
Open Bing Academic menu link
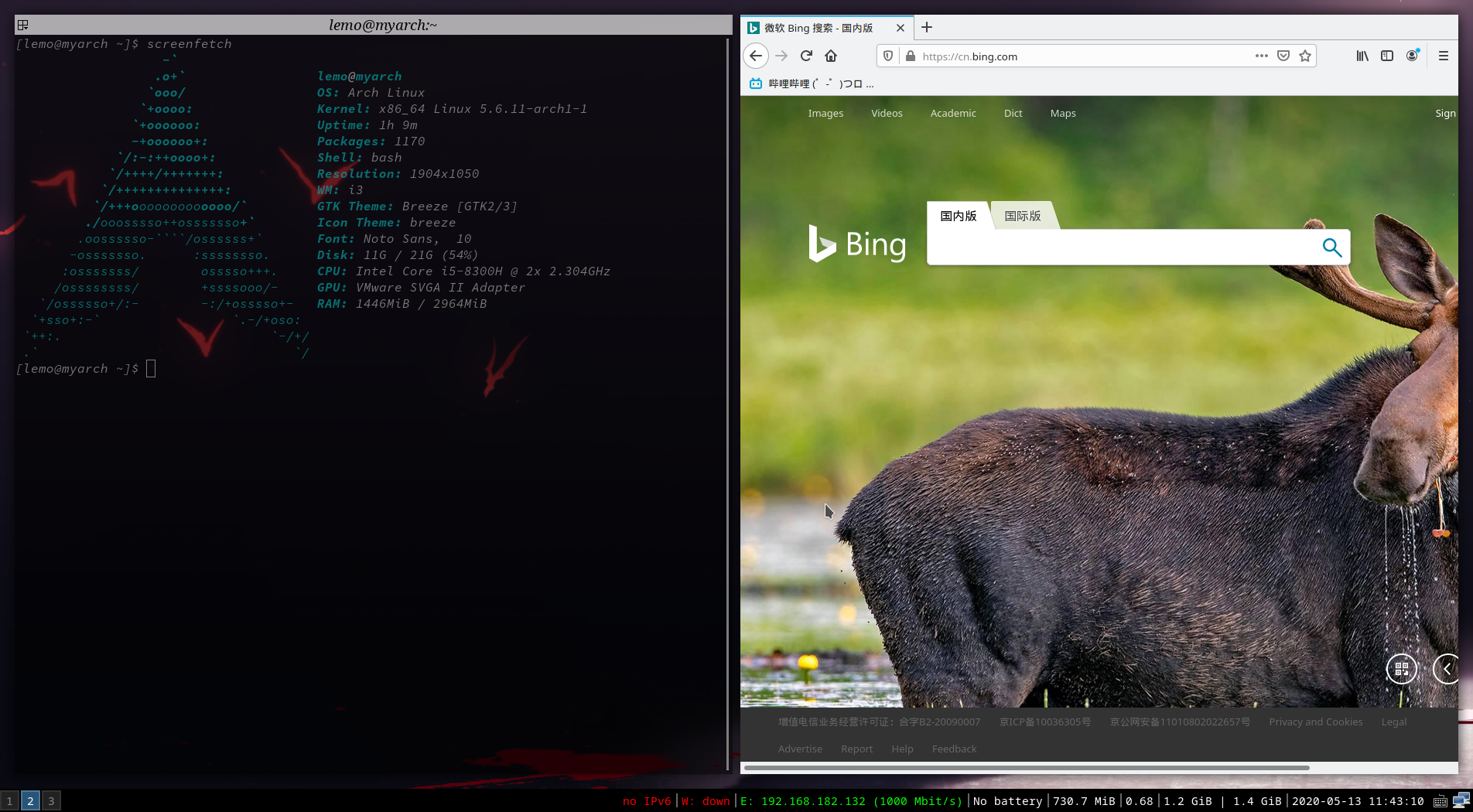click(x=953, y=113)
